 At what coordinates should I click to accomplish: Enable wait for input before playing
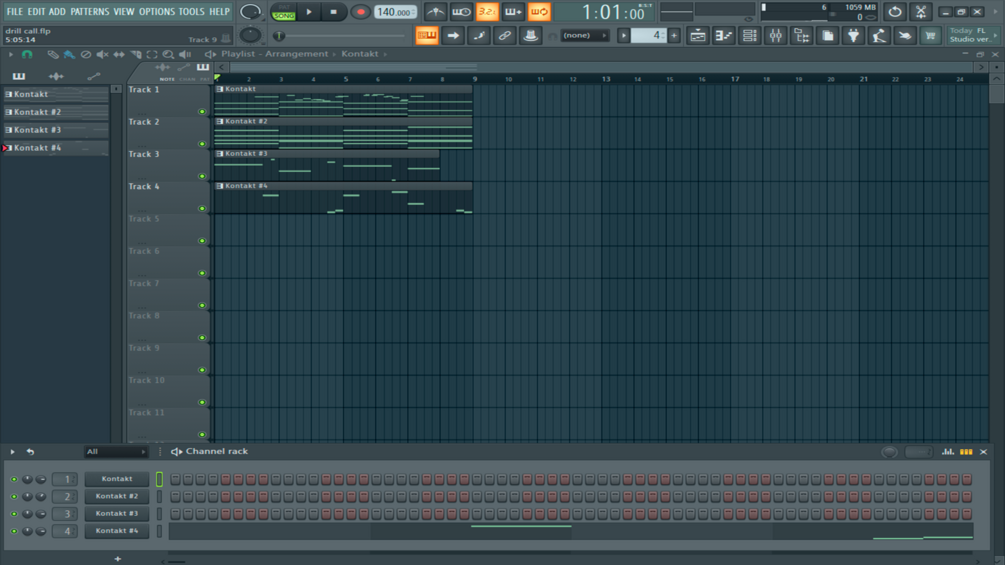(461, 12)
